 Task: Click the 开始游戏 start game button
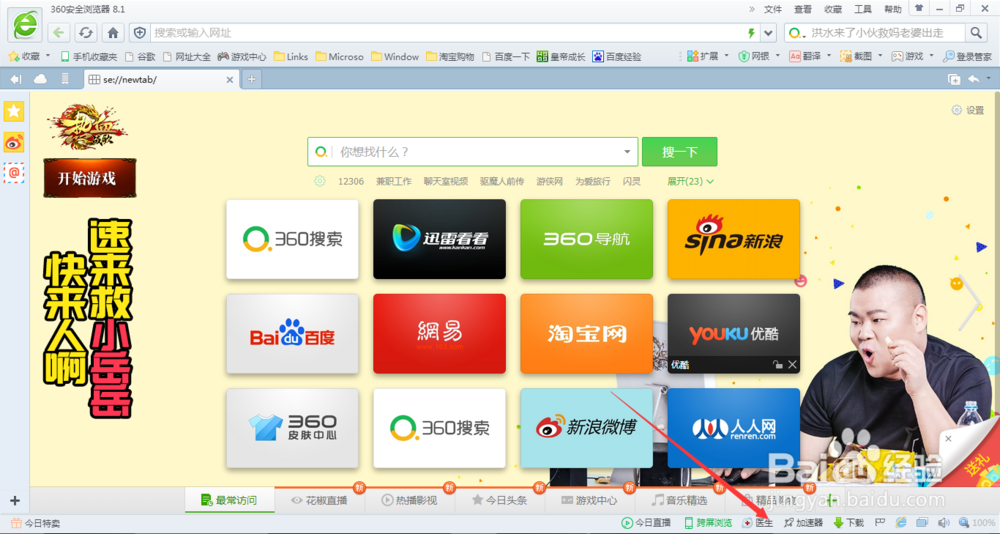tap(90, 178)
